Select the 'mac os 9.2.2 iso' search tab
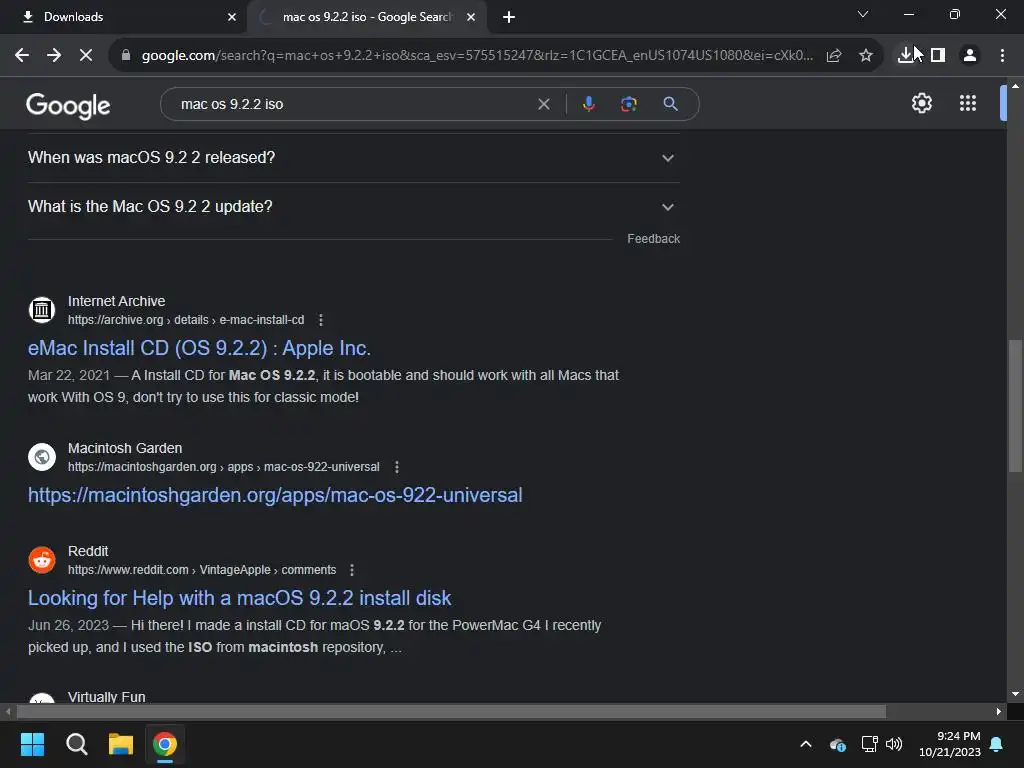 367,17
